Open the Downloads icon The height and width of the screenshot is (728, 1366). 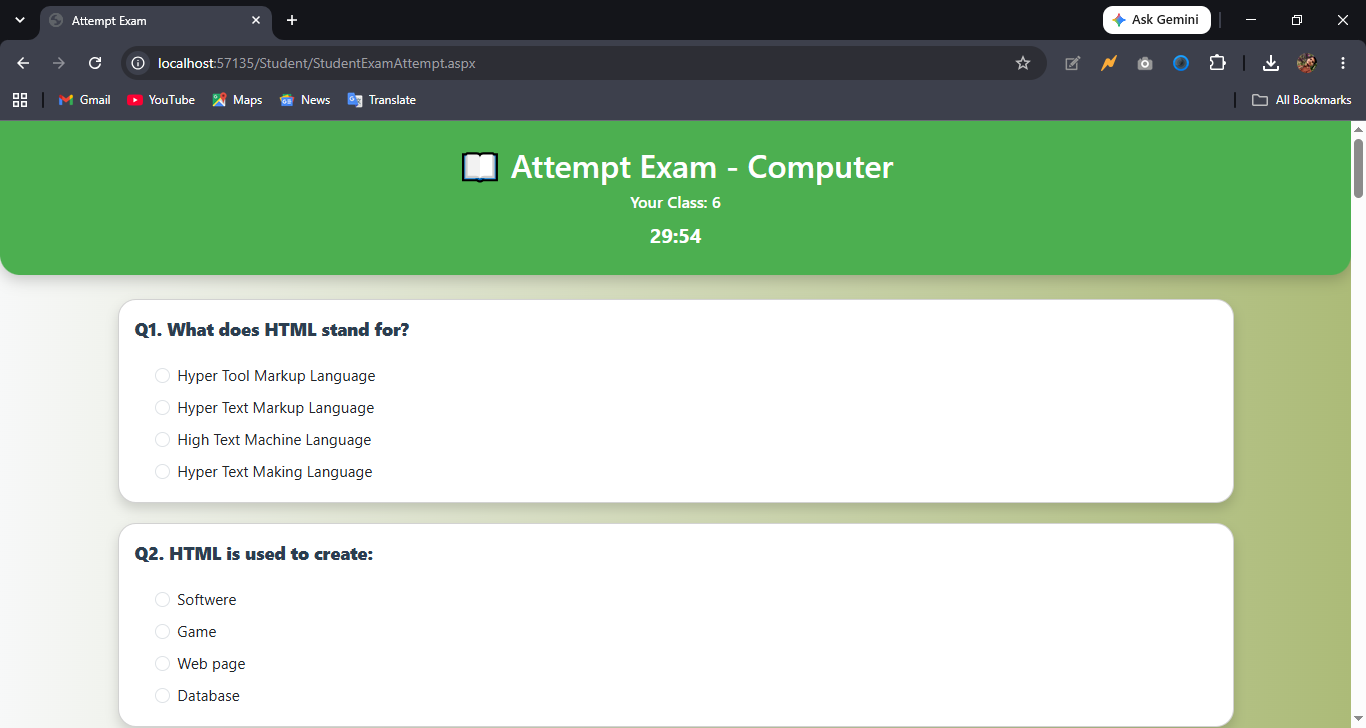pos(1270,63)
